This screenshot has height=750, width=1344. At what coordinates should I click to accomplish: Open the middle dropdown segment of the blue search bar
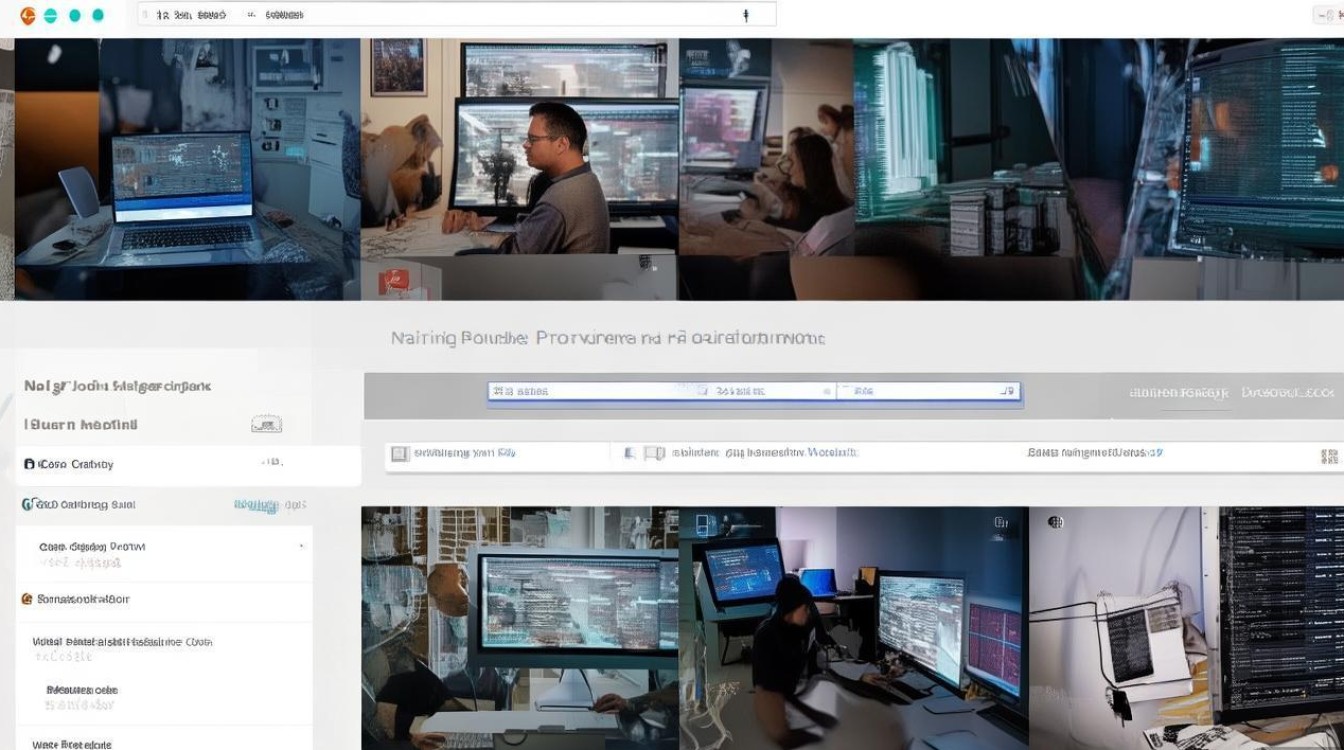point(772,392)
